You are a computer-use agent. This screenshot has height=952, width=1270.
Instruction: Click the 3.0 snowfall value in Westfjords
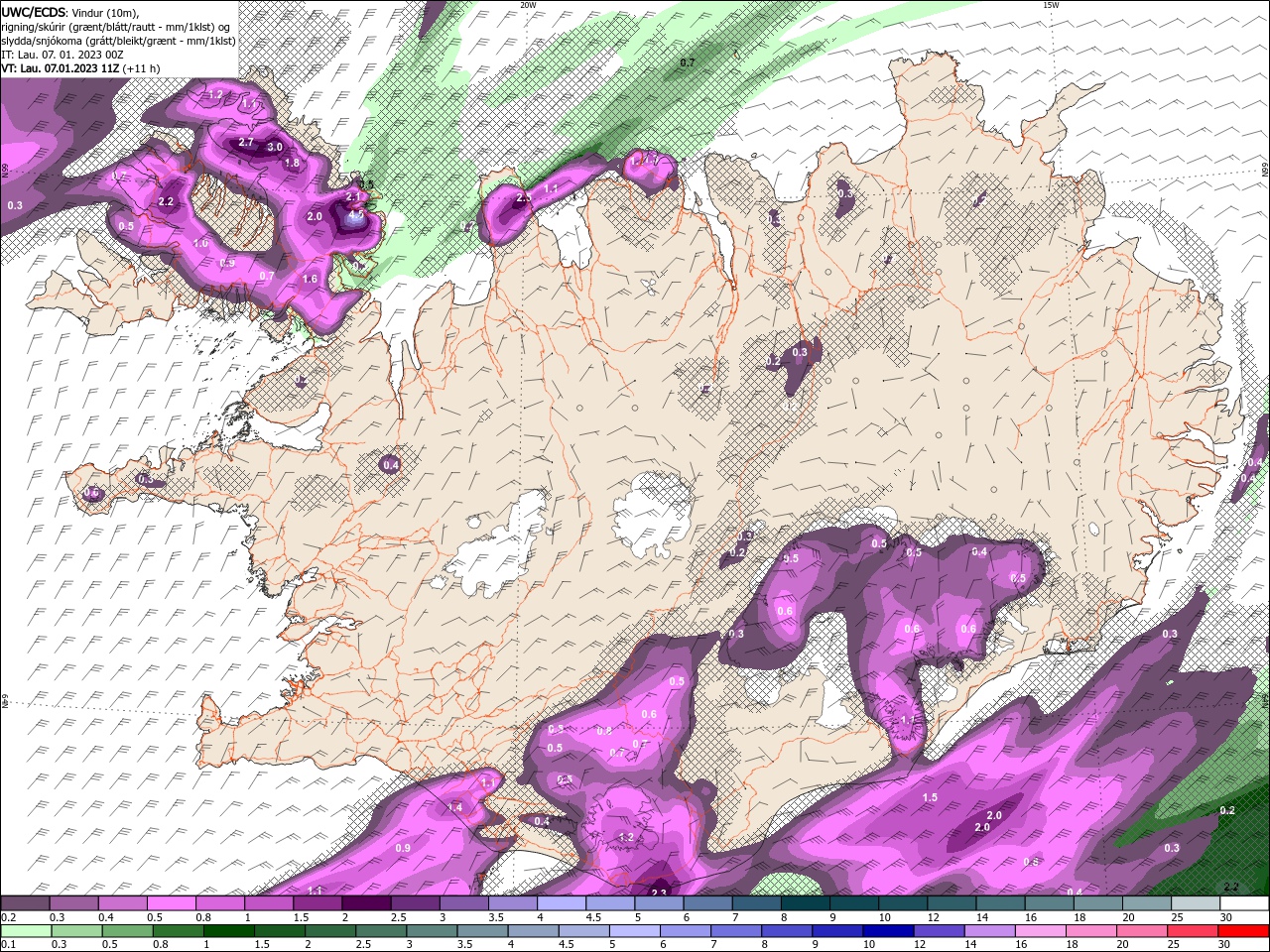pos(276,147)
